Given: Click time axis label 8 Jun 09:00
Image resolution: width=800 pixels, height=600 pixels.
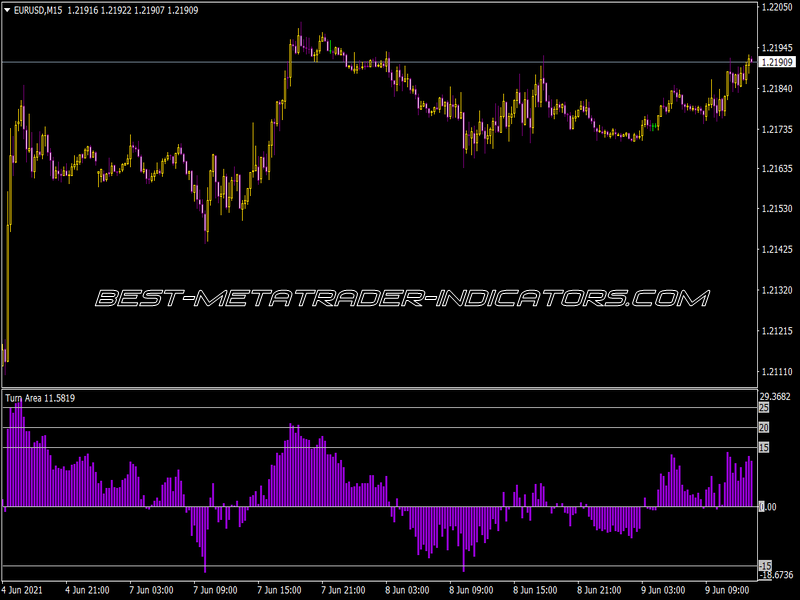Looking at the screenshot, I should [471, 590].
